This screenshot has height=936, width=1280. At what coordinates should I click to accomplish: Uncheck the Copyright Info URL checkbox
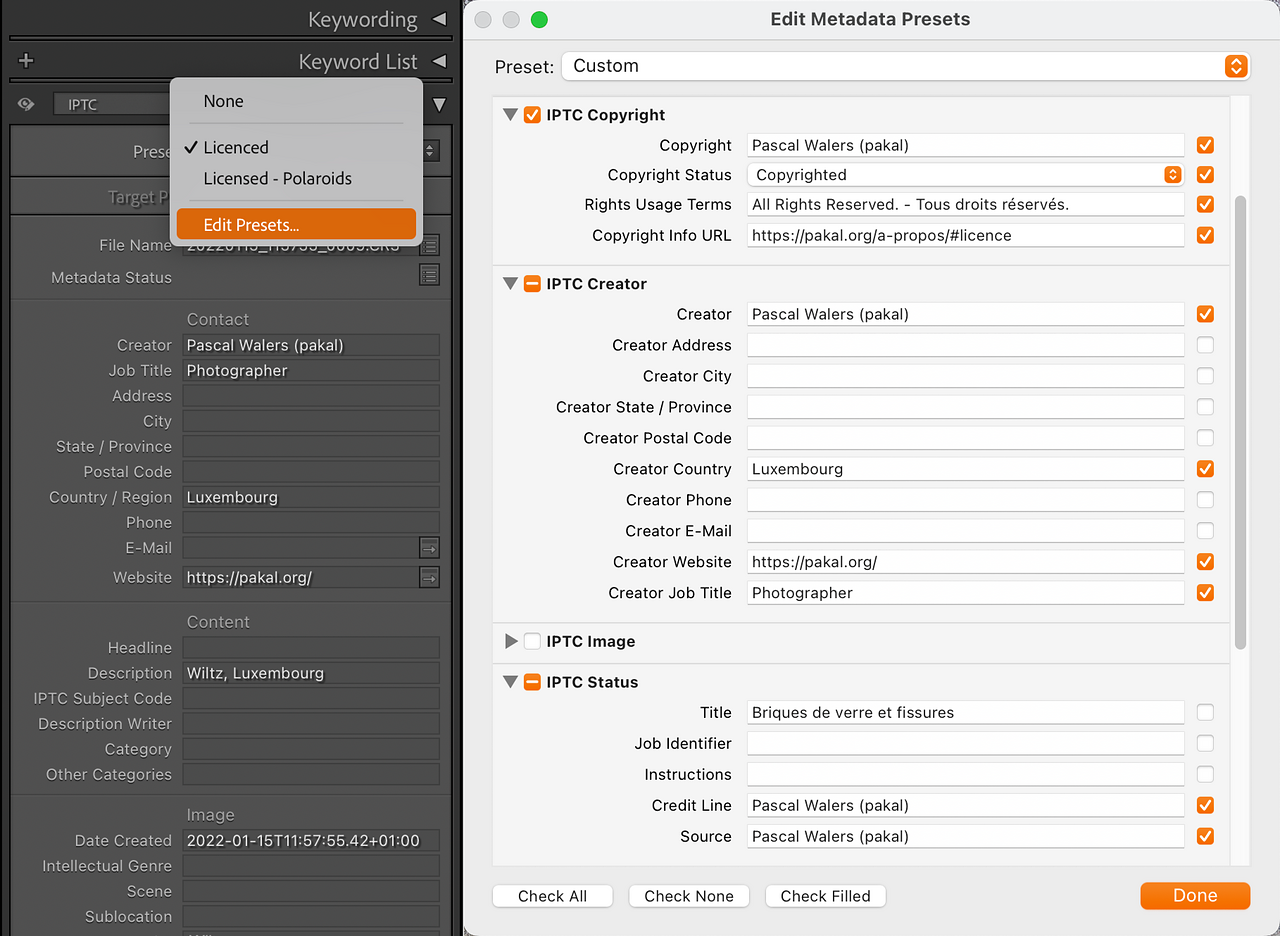(x=1205, y=236)
